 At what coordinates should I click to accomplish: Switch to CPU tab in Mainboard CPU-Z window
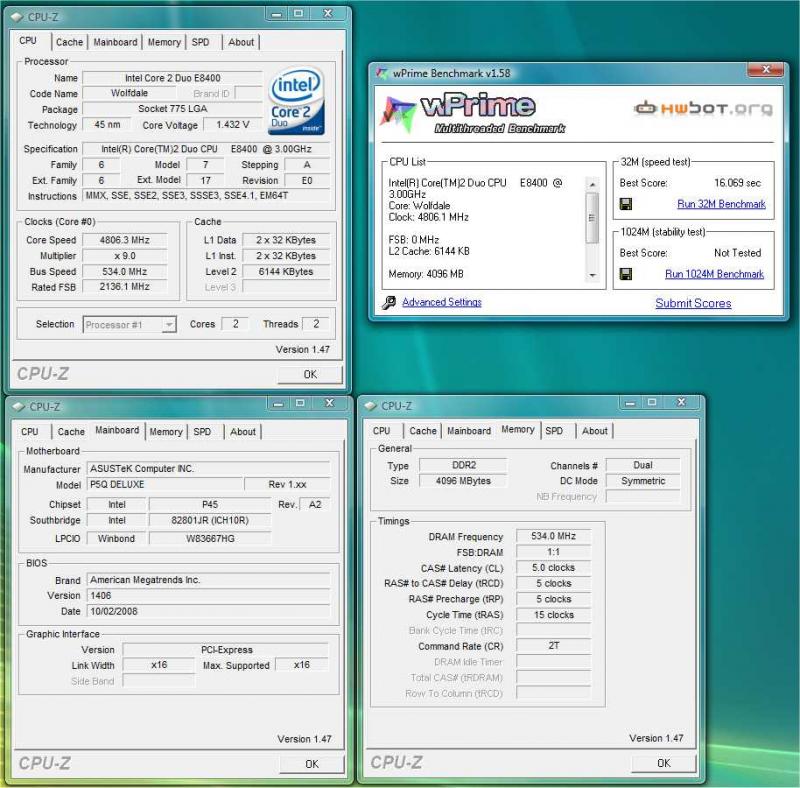tap(30, 432)
